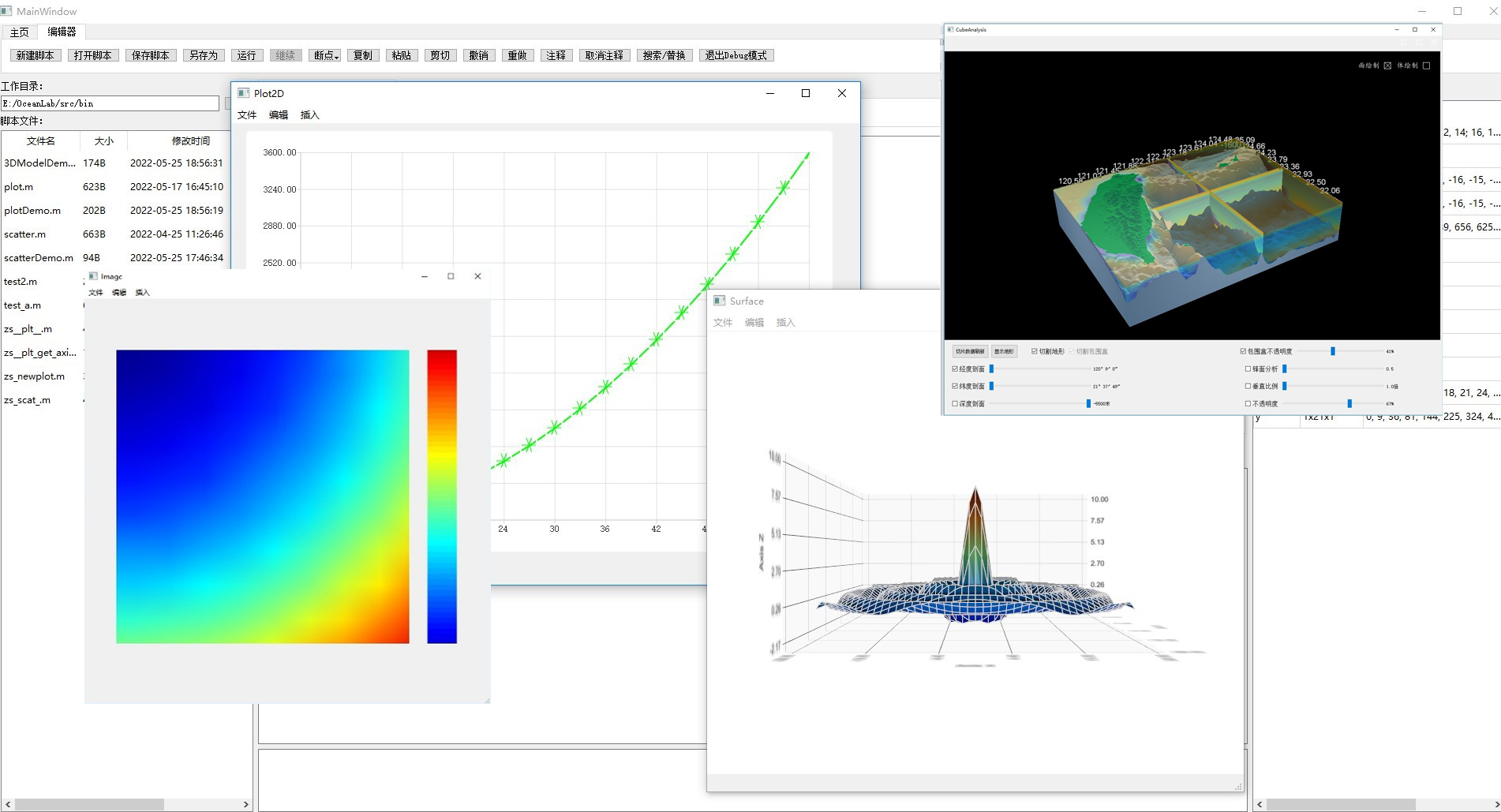
Task: Run the script with 运行
Action: point(247,55)
